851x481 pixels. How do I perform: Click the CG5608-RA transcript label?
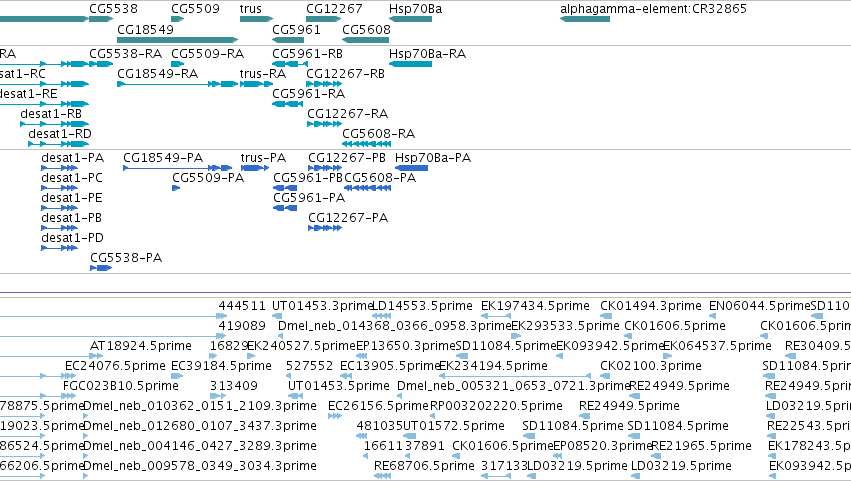[x=379, y=134]
